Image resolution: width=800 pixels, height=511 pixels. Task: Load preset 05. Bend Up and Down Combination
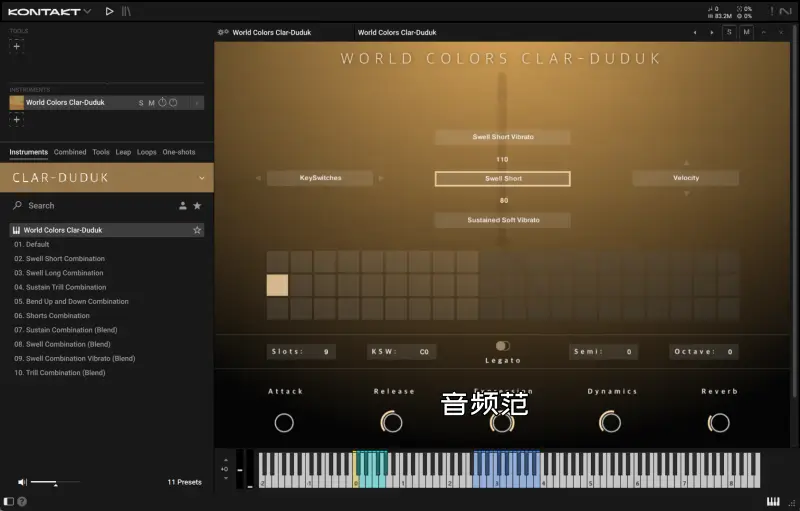pyautogui.click(x=71, y=301)
